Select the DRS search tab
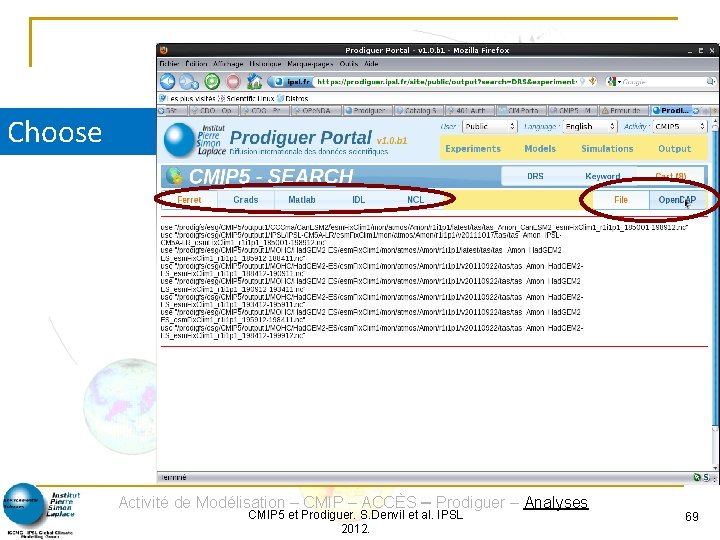 click(535, 176)
